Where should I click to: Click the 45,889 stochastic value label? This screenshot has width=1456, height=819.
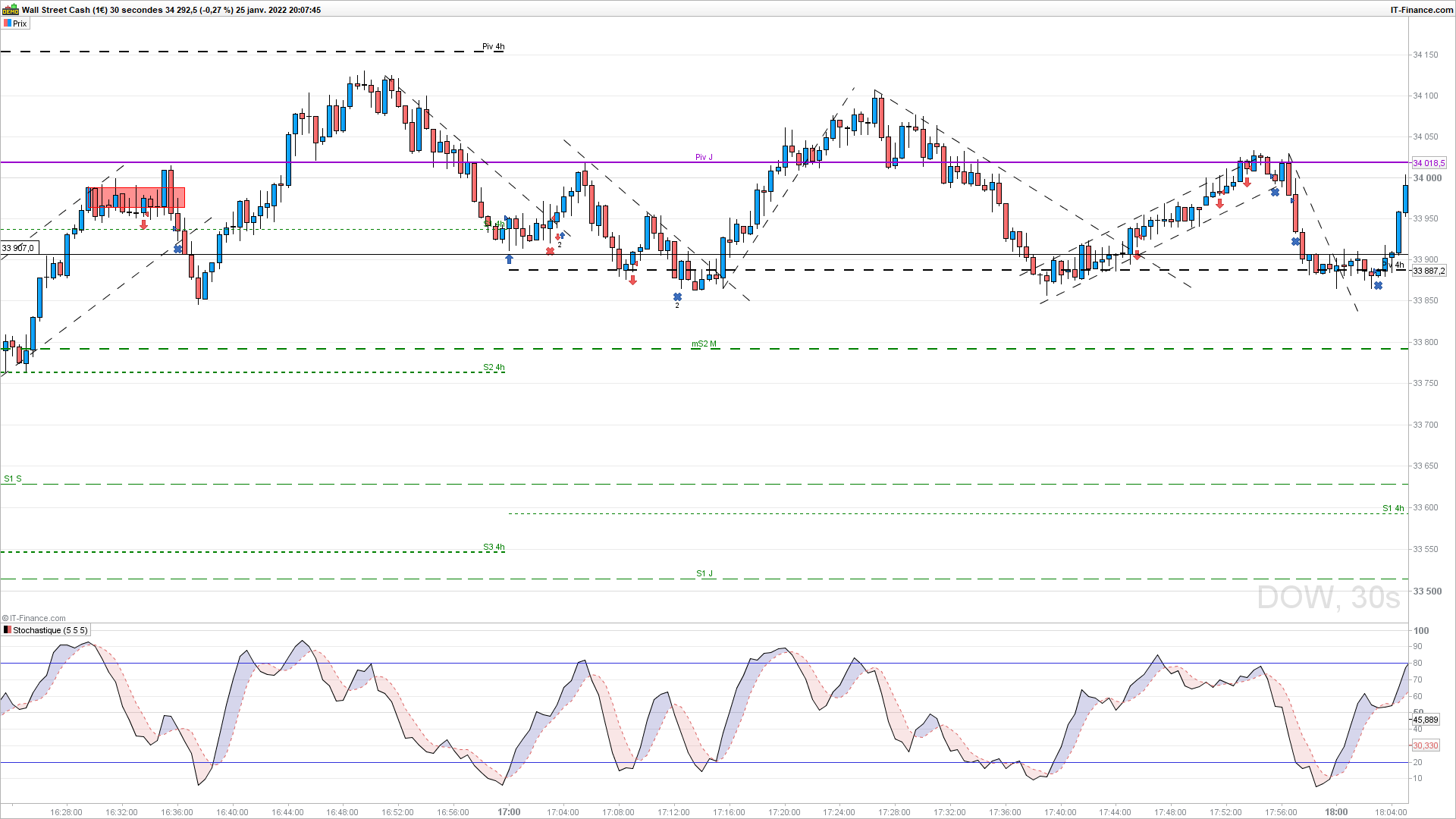pyautogui.click(x=1425, y=720)
